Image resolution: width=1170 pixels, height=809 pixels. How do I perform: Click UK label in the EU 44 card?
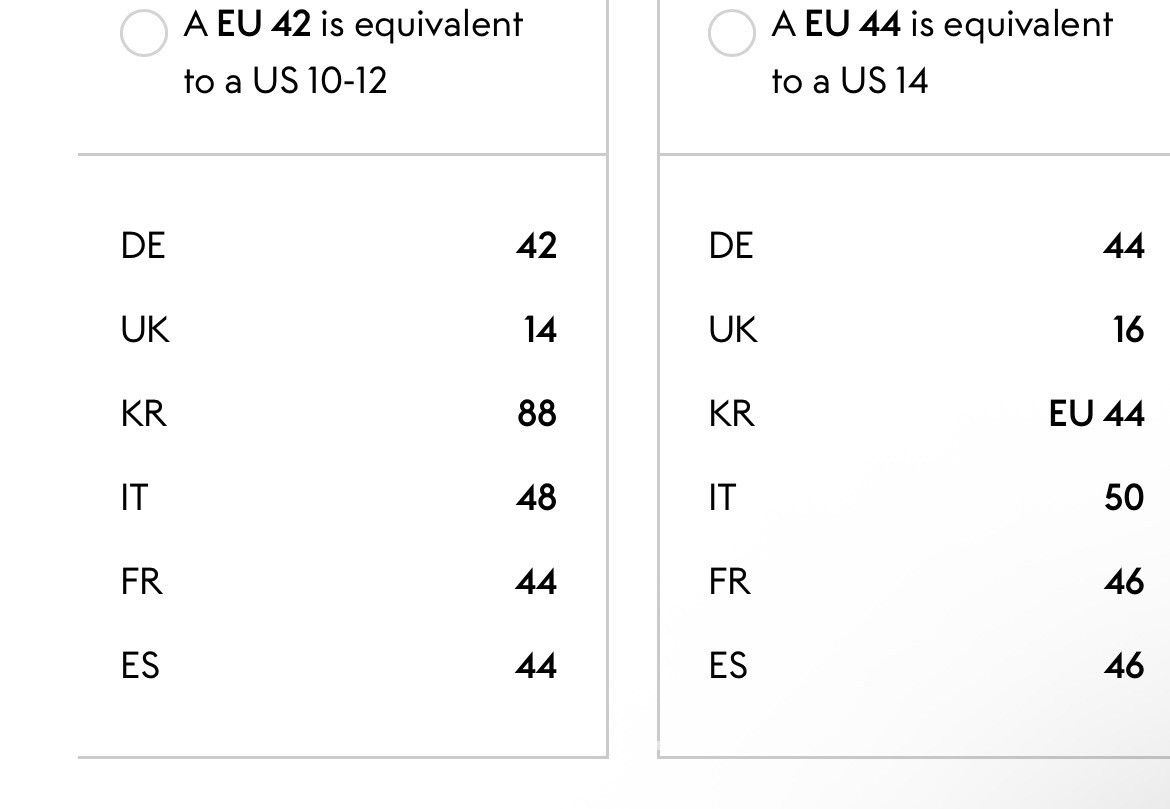click(733, 330)
